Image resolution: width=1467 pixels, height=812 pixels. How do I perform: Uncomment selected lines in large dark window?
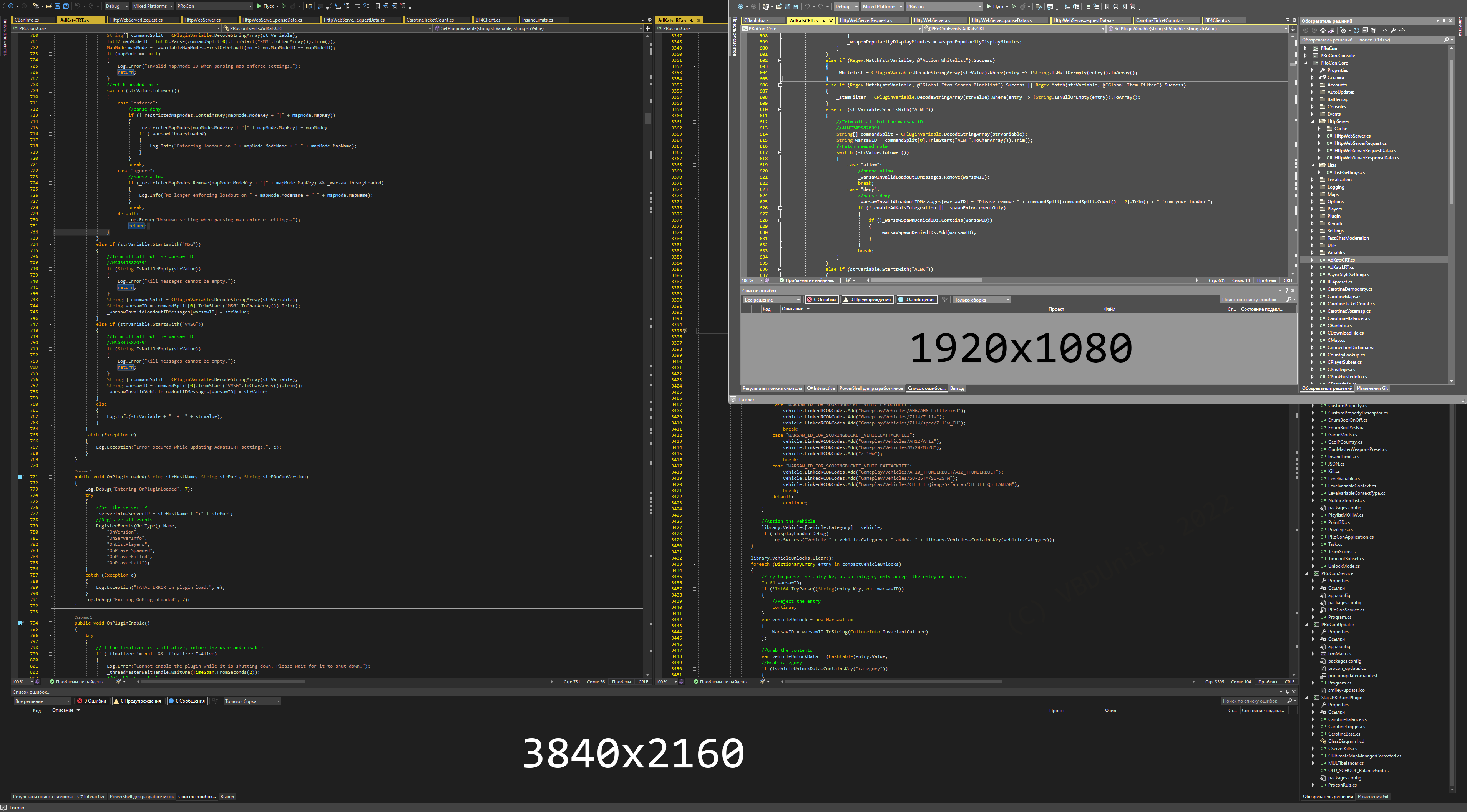(x=367, y=6)
